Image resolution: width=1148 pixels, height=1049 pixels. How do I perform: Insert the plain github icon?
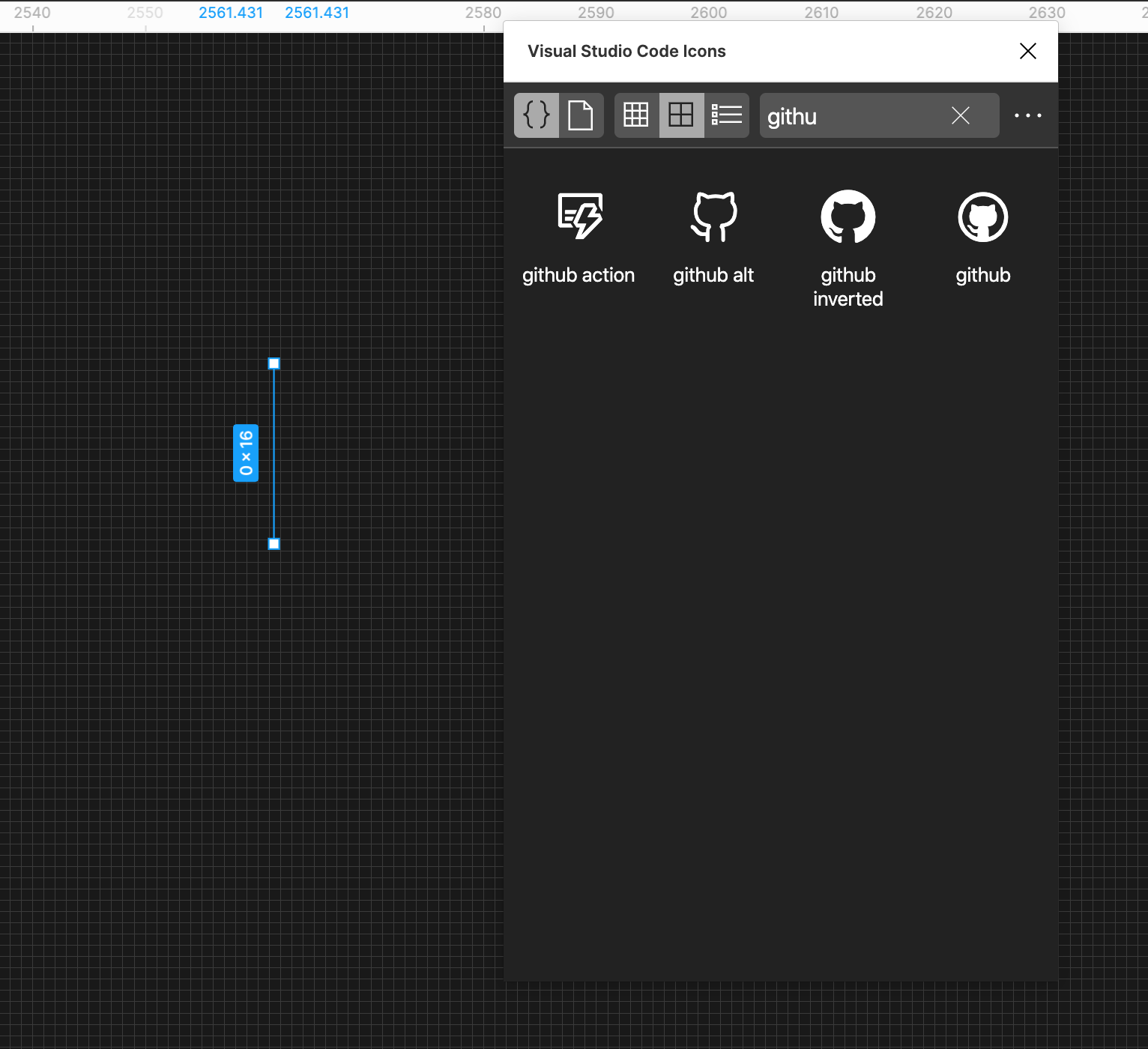983,217
